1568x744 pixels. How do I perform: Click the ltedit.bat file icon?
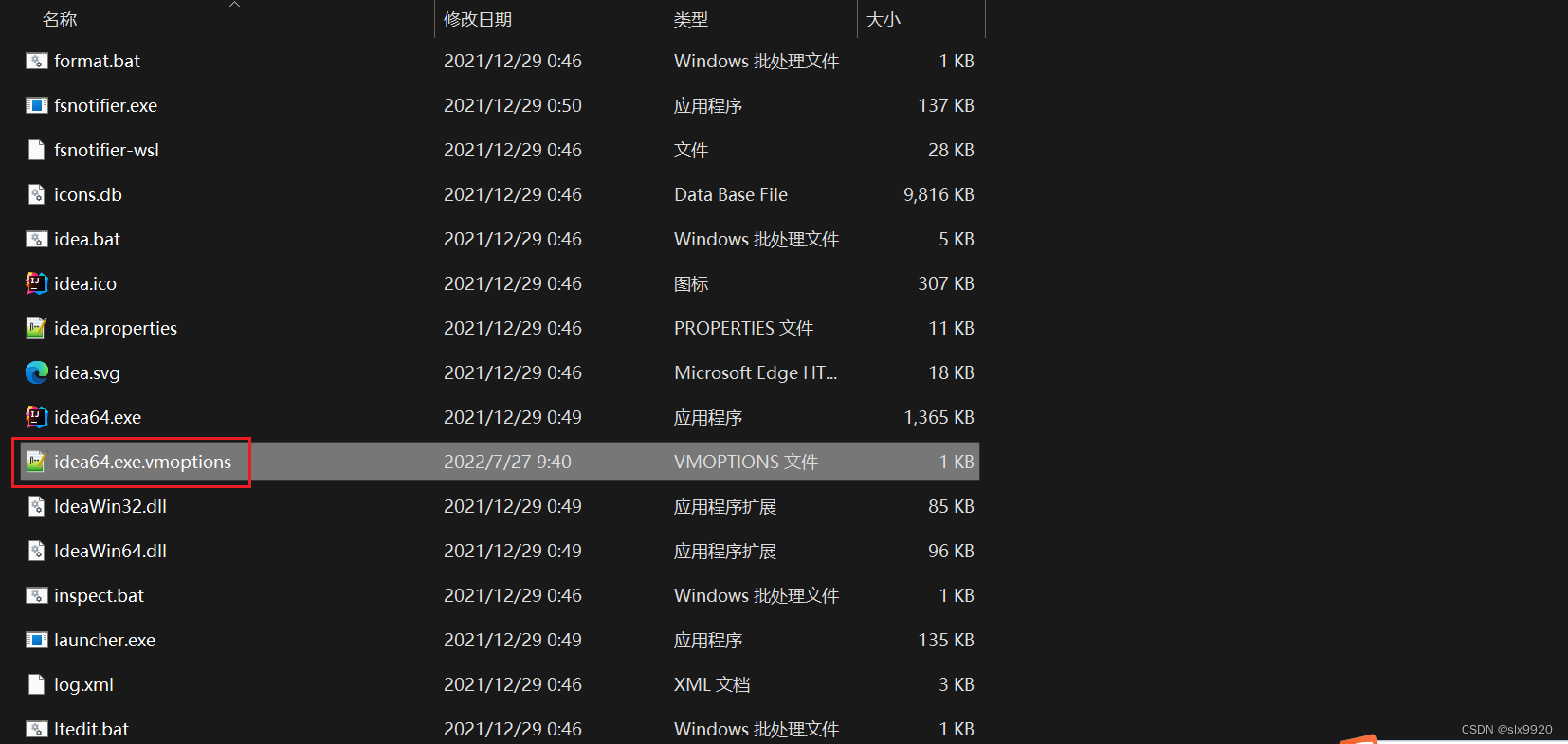(x=36, y=730)
